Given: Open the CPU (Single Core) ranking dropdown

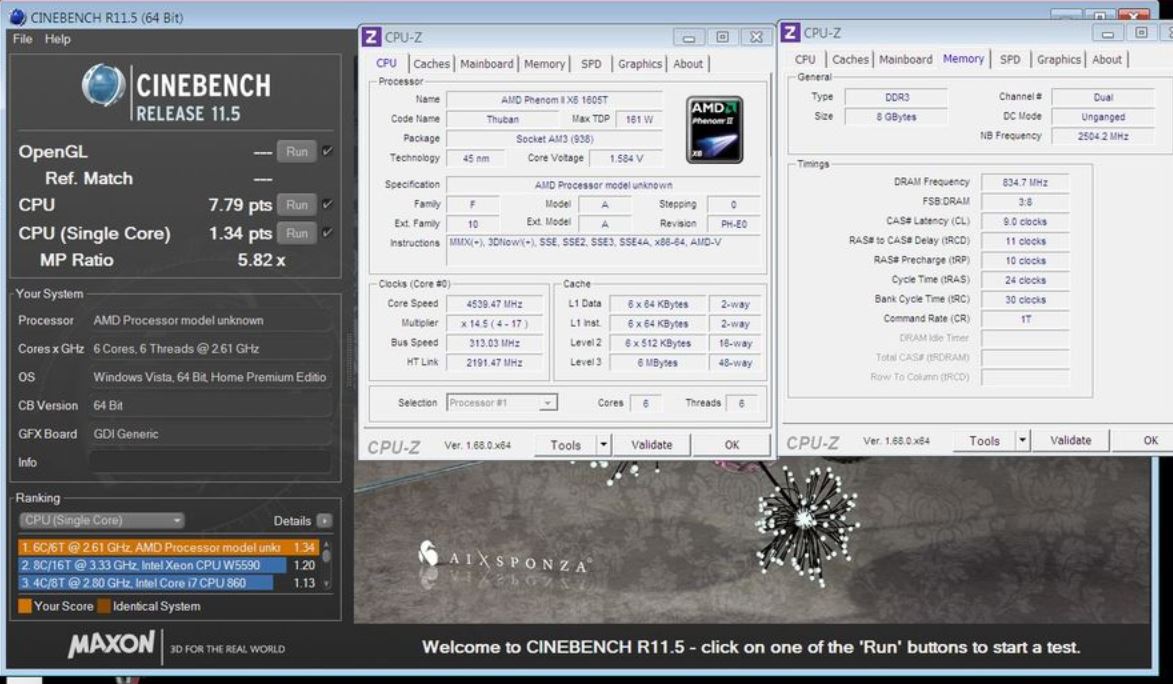Looking at the screenshot, I should tap(101, 520).
